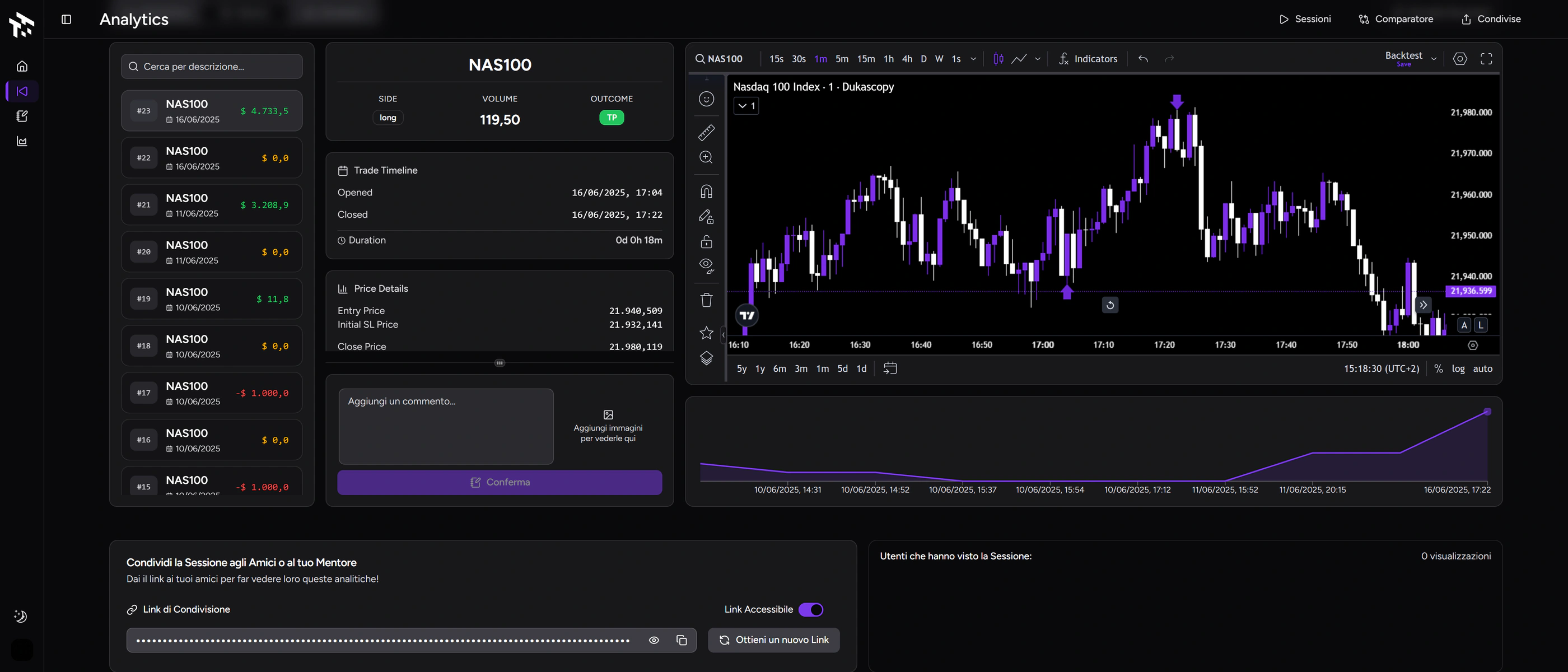Copy the share link
Viewport: 1568px width, 672px height.
[x=682, y=640]
